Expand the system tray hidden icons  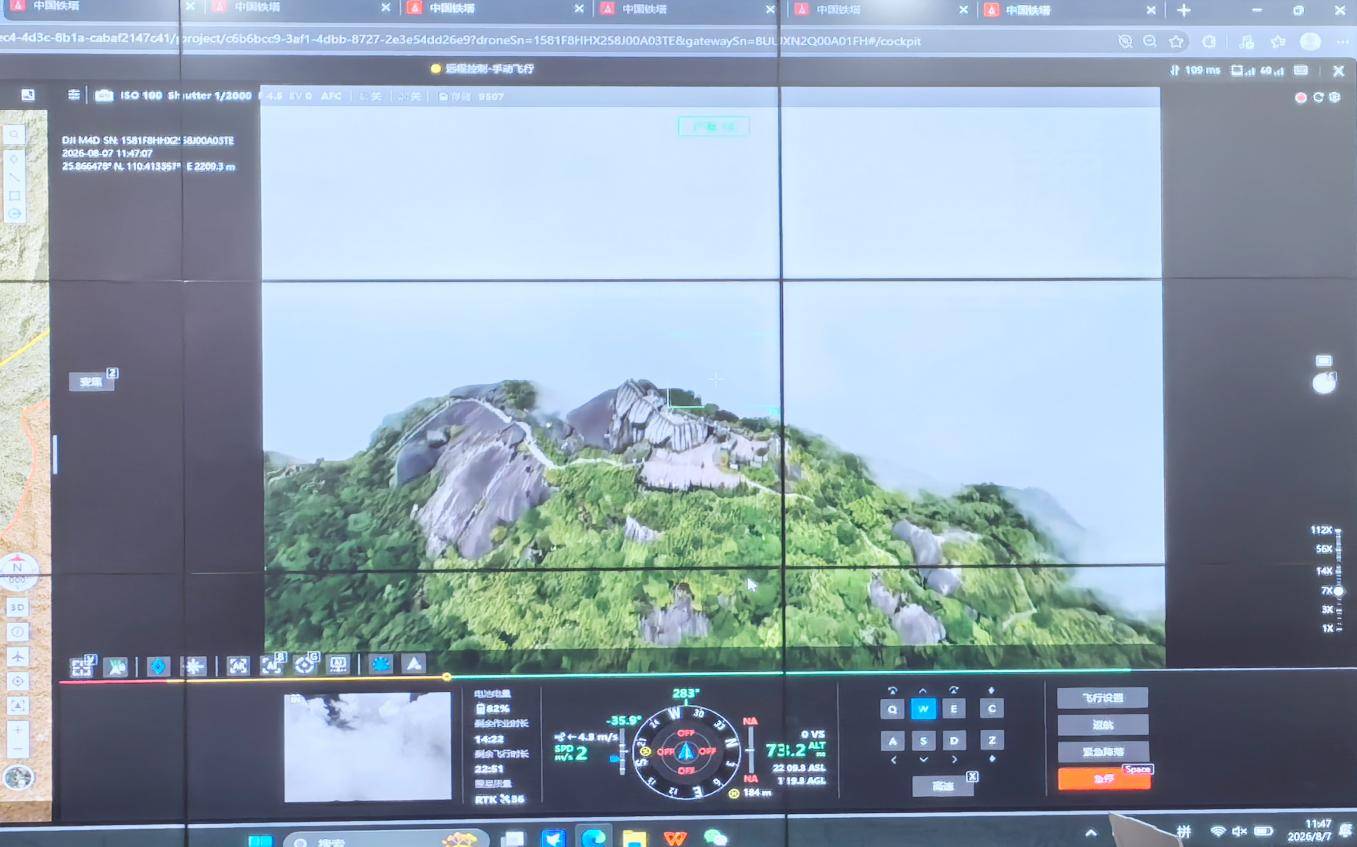point(1090,832)
